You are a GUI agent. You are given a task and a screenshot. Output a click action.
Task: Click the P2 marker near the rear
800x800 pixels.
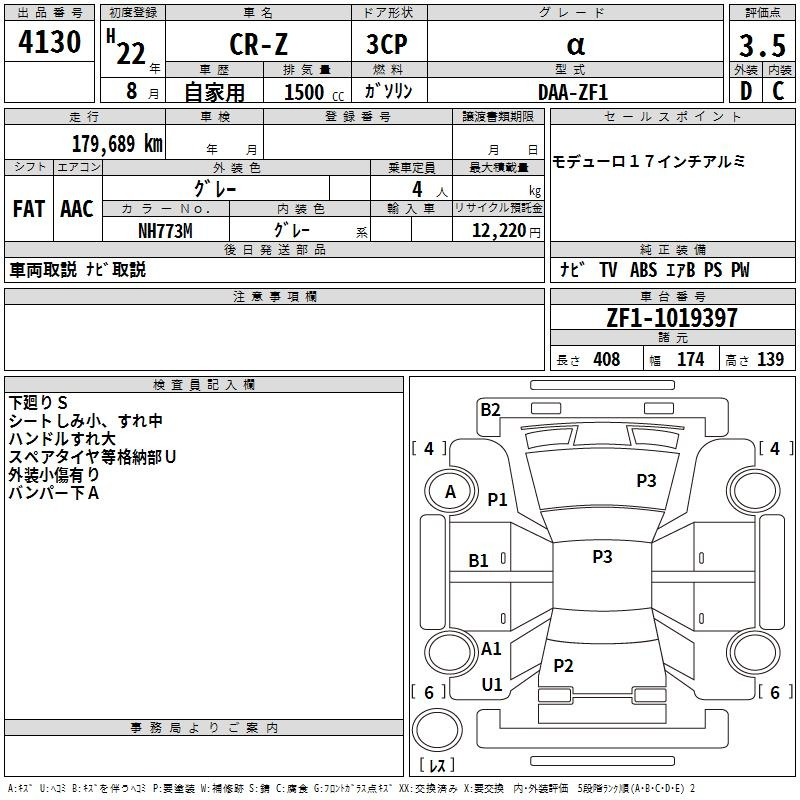pyautogui.click(x=563, y=666)
